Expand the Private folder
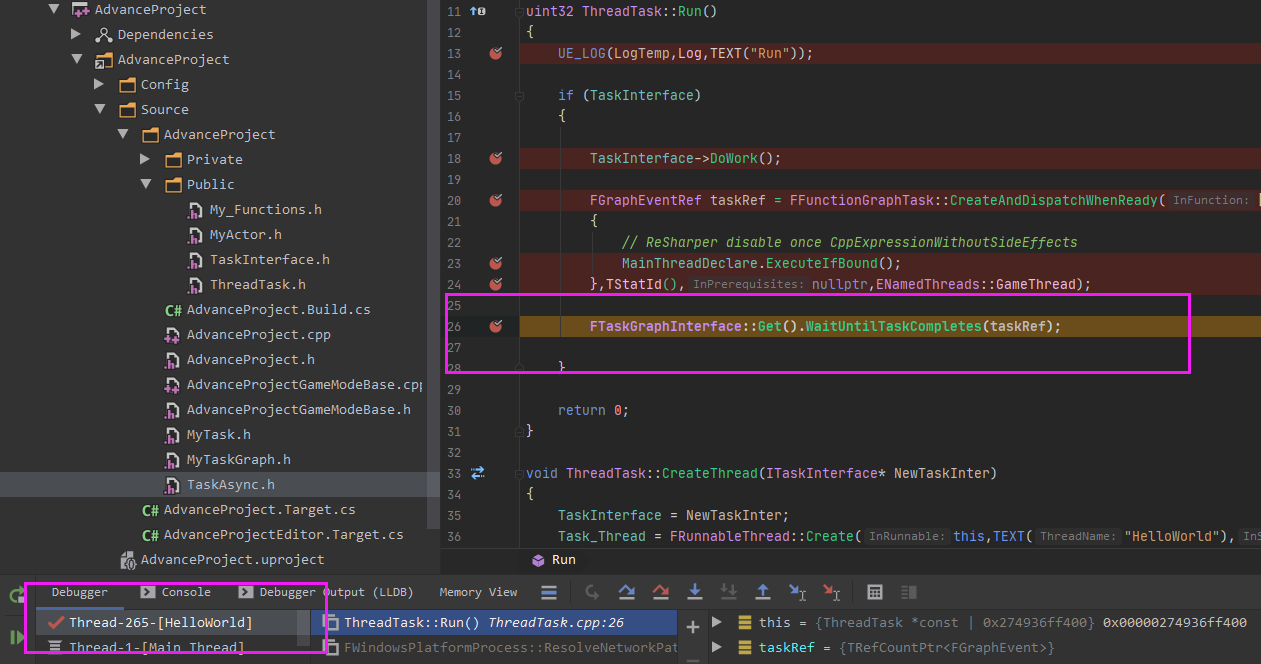This screenshot has width=1261, height=664. [146, 159]
